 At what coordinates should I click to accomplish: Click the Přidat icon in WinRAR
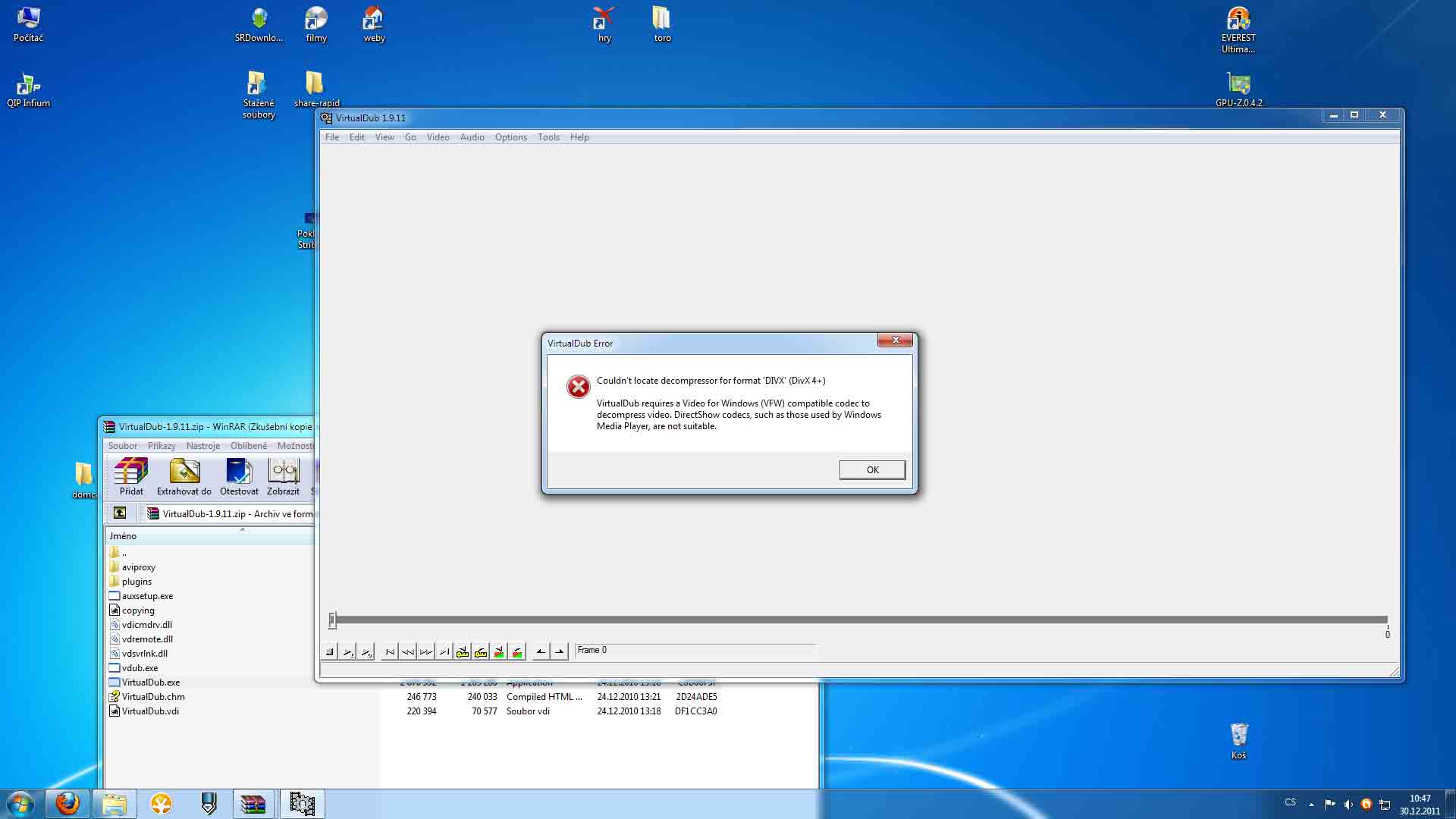click(x=131, y=477)
